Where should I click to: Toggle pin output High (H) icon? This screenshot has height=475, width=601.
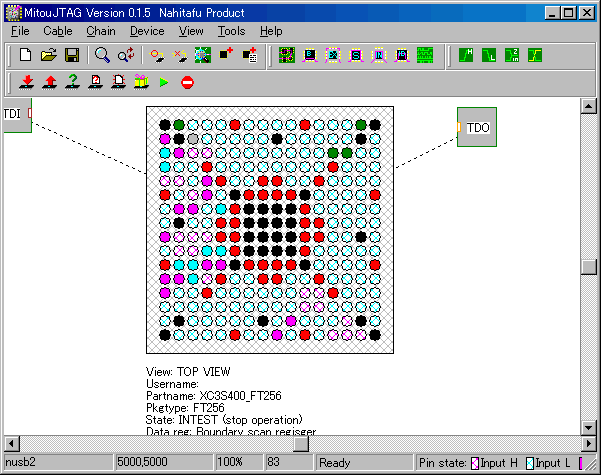[467, 55]
